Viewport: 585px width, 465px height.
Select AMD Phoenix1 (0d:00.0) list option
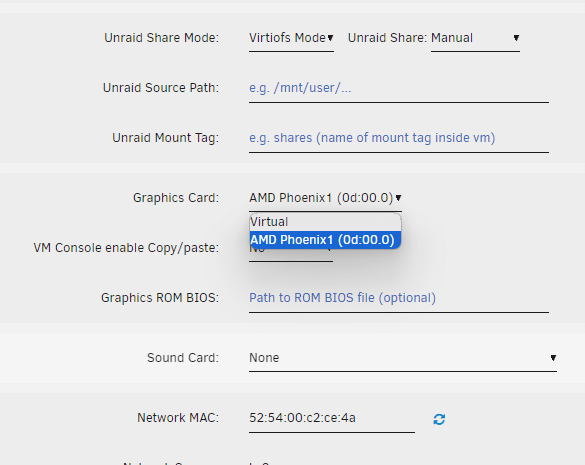(325, 240)
